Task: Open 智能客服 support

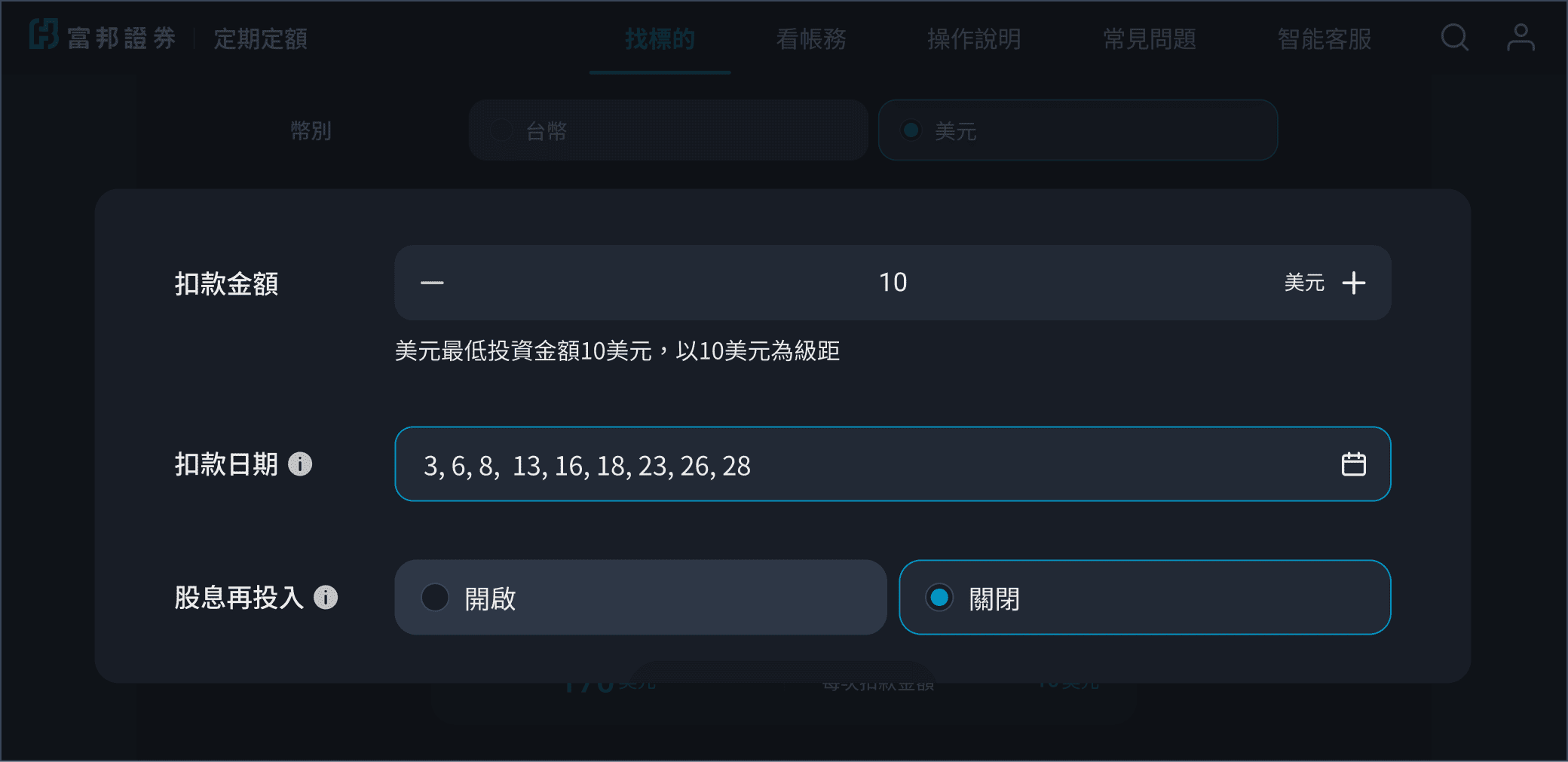Action: point(1325,39)
